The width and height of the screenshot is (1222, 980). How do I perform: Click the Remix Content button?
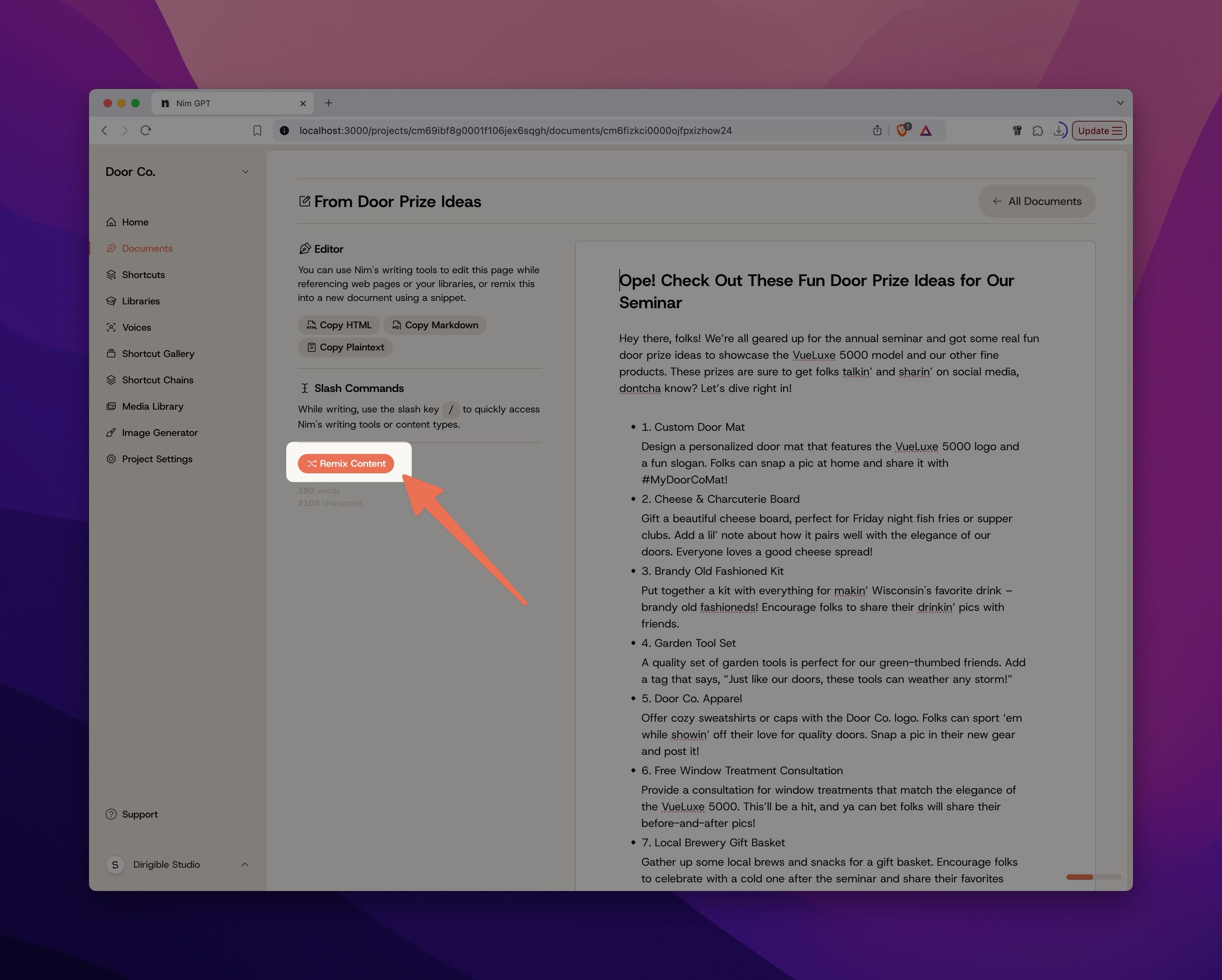coord(346,464)
